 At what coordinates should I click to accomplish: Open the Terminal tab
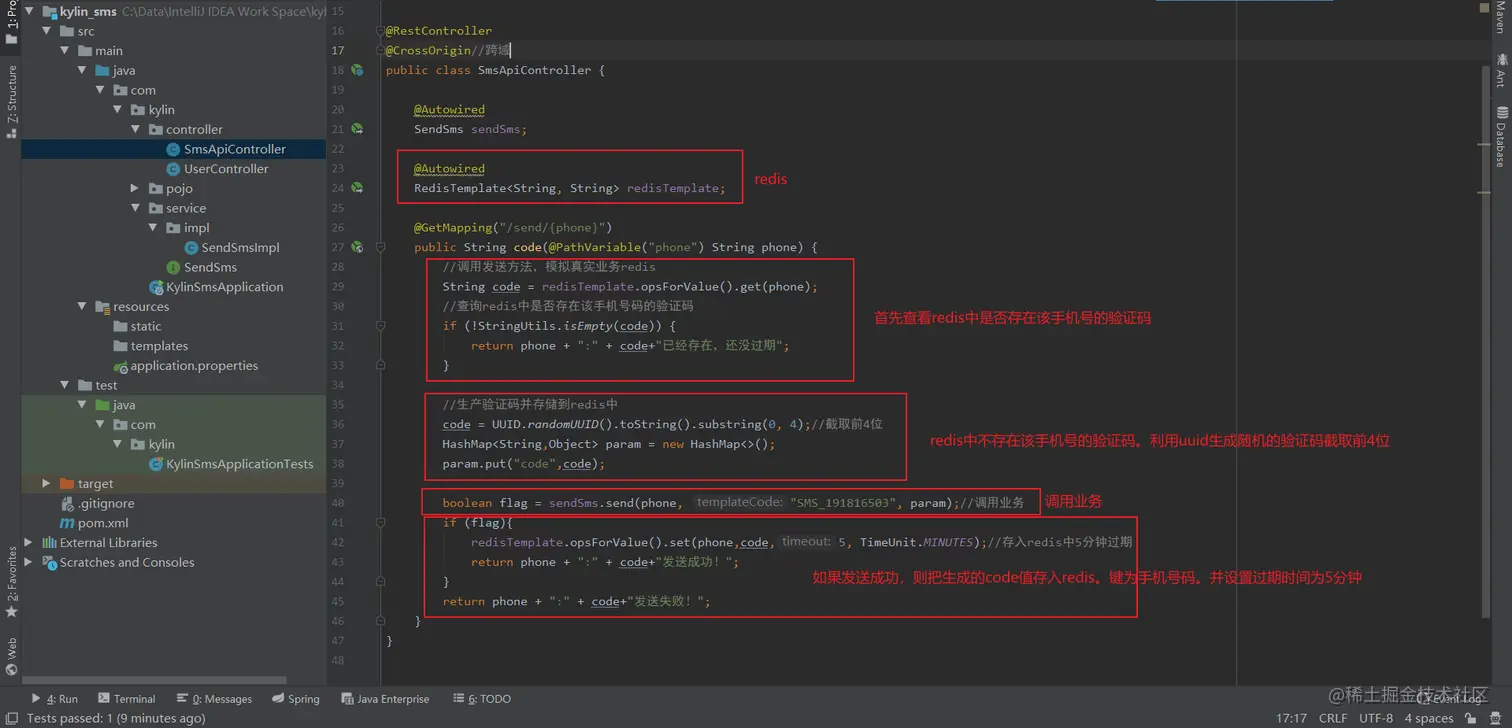click(x=127, y=699)
